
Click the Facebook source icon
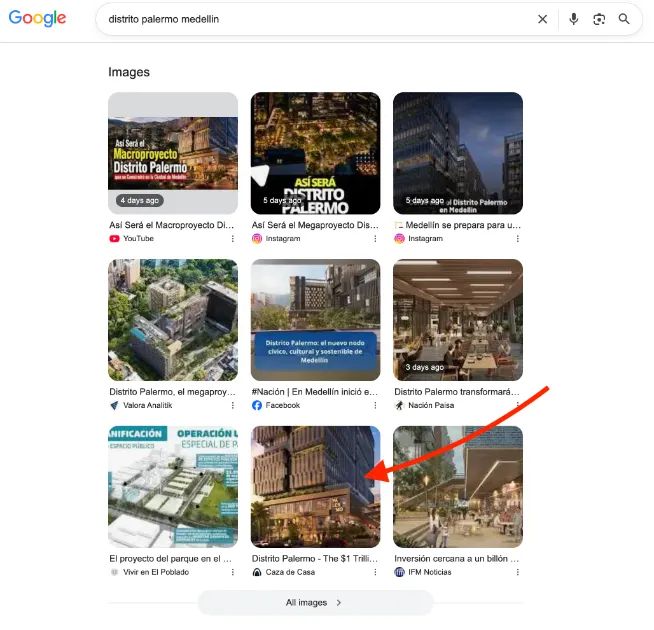coord(257,405)
